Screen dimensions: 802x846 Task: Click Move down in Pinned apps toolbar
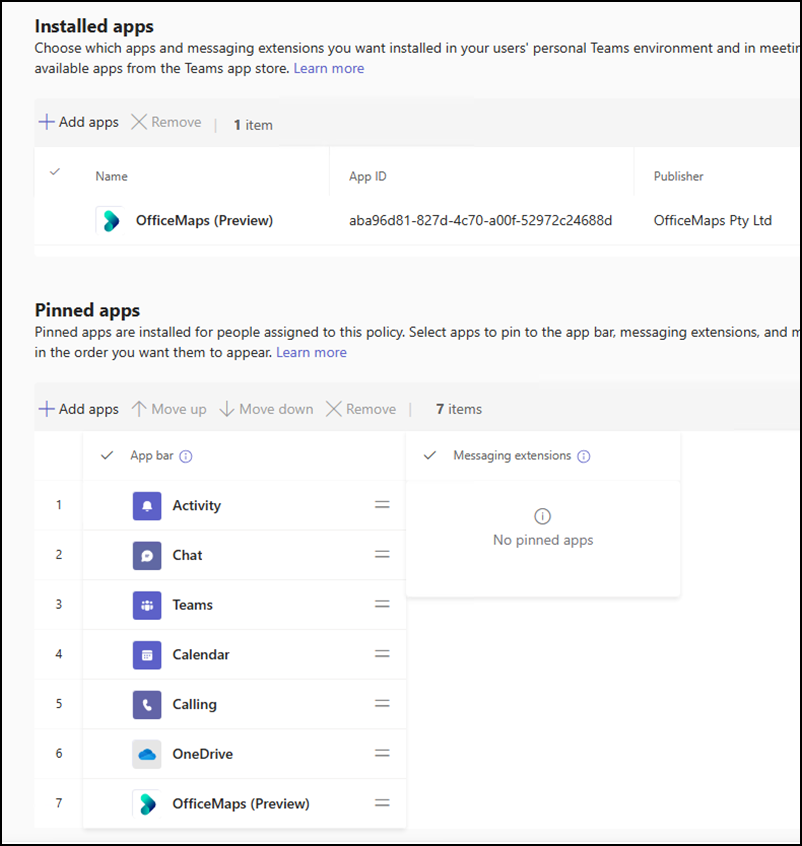(267, 409)
